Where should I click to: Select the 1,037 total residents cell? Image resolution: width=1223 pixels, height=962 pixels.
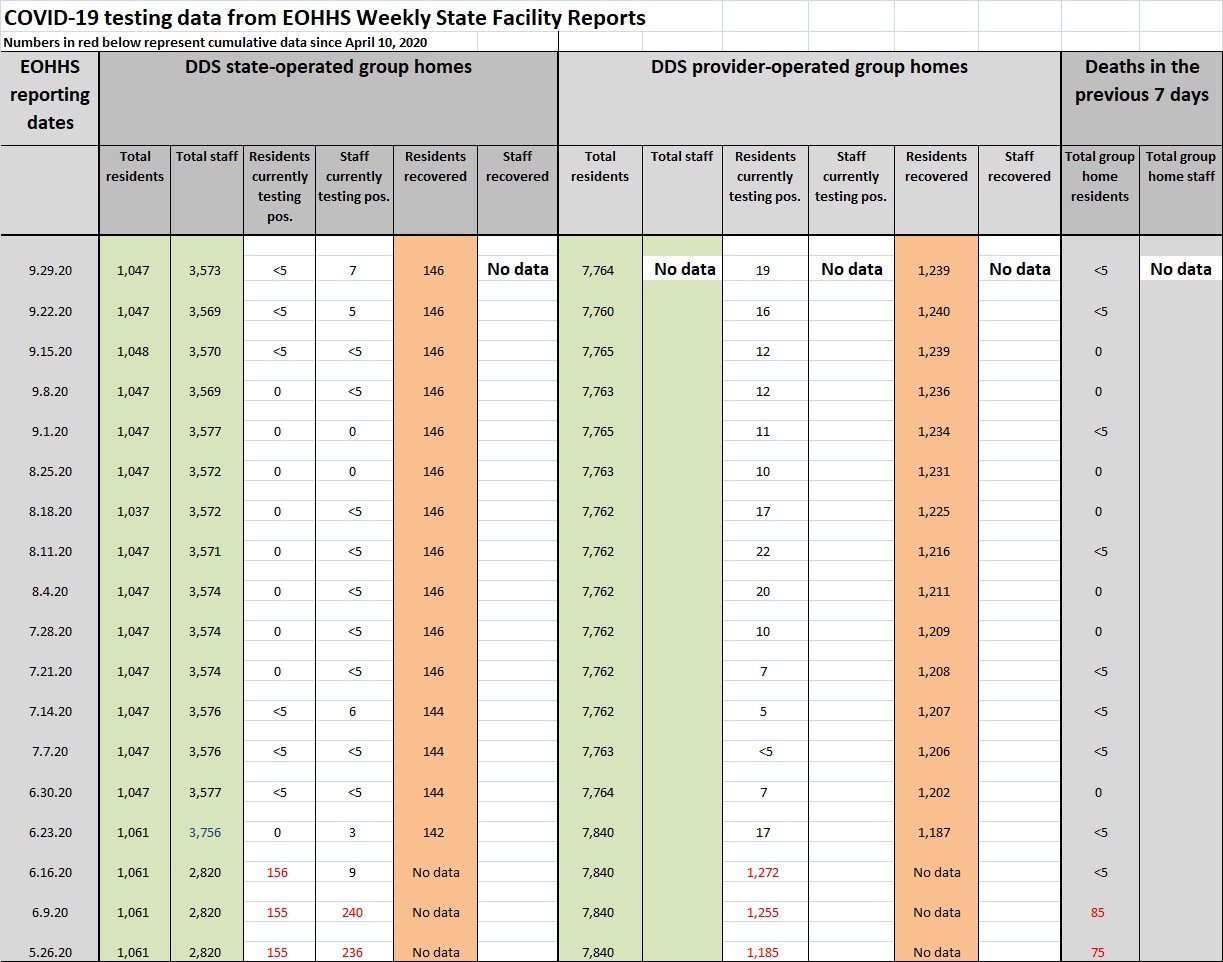(135, 511)
